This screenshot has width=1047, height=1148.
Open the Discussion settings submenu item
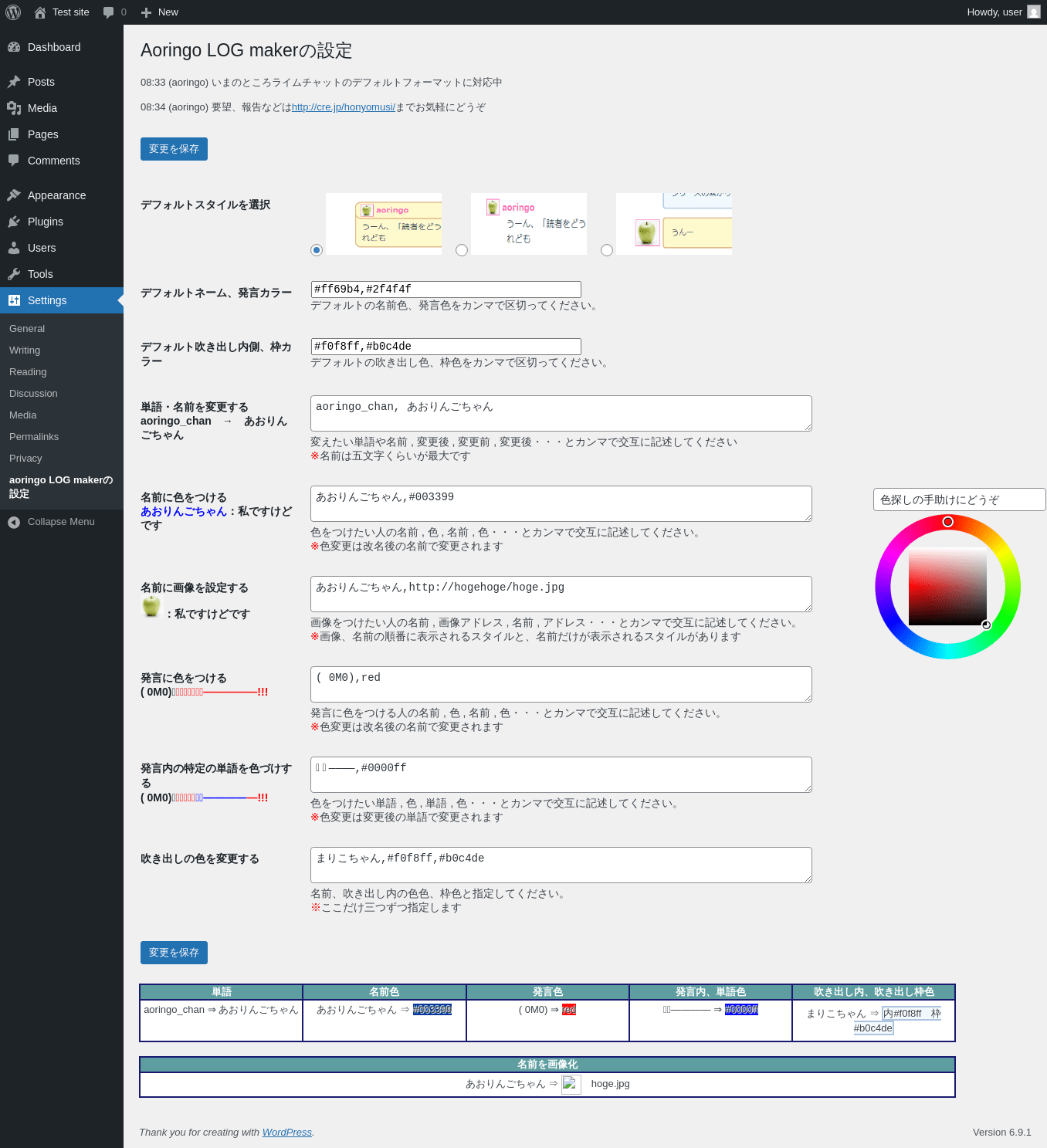[33, 394]
